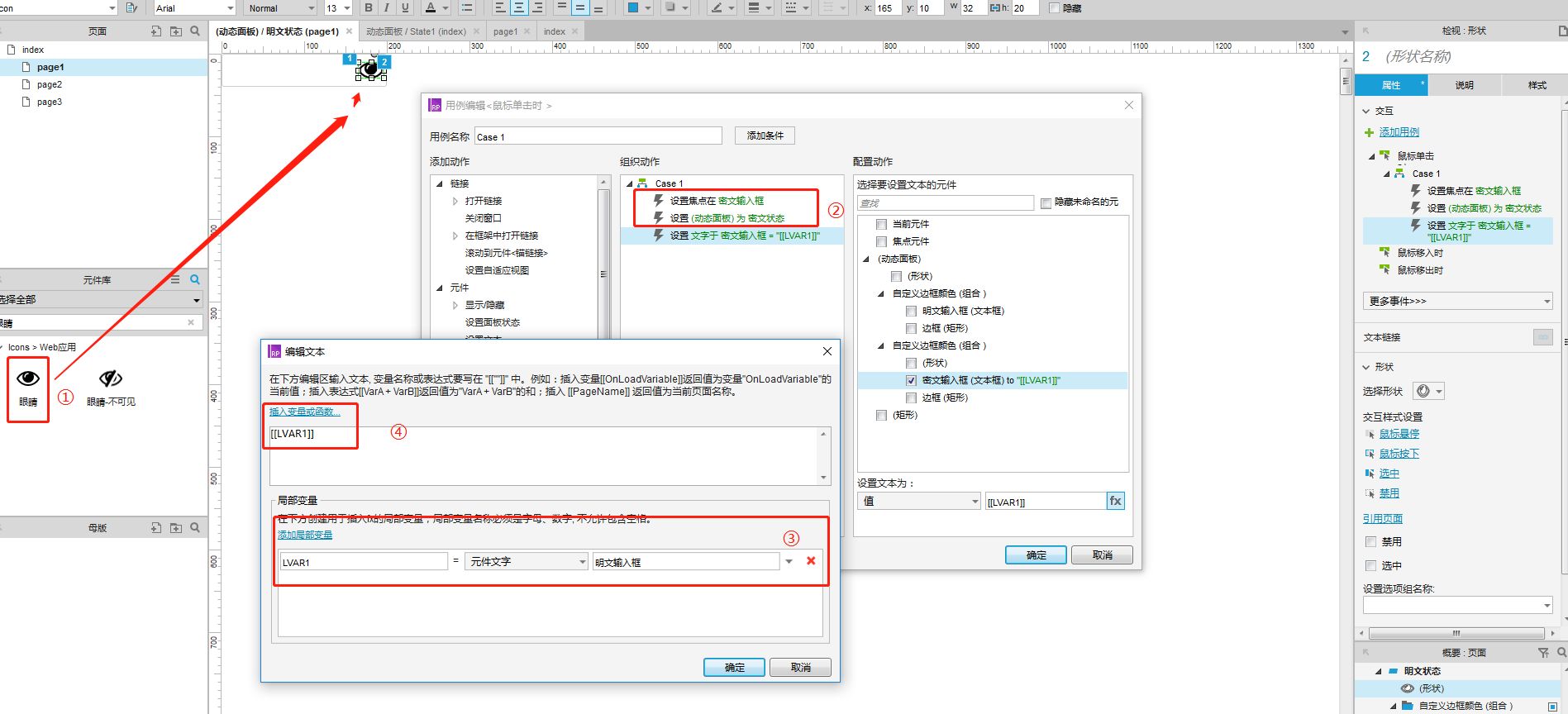The width and height of the screenshot is (1568, 714).
Task: Open the 更多事件>>> dropdown
Action: point(1457,301)
